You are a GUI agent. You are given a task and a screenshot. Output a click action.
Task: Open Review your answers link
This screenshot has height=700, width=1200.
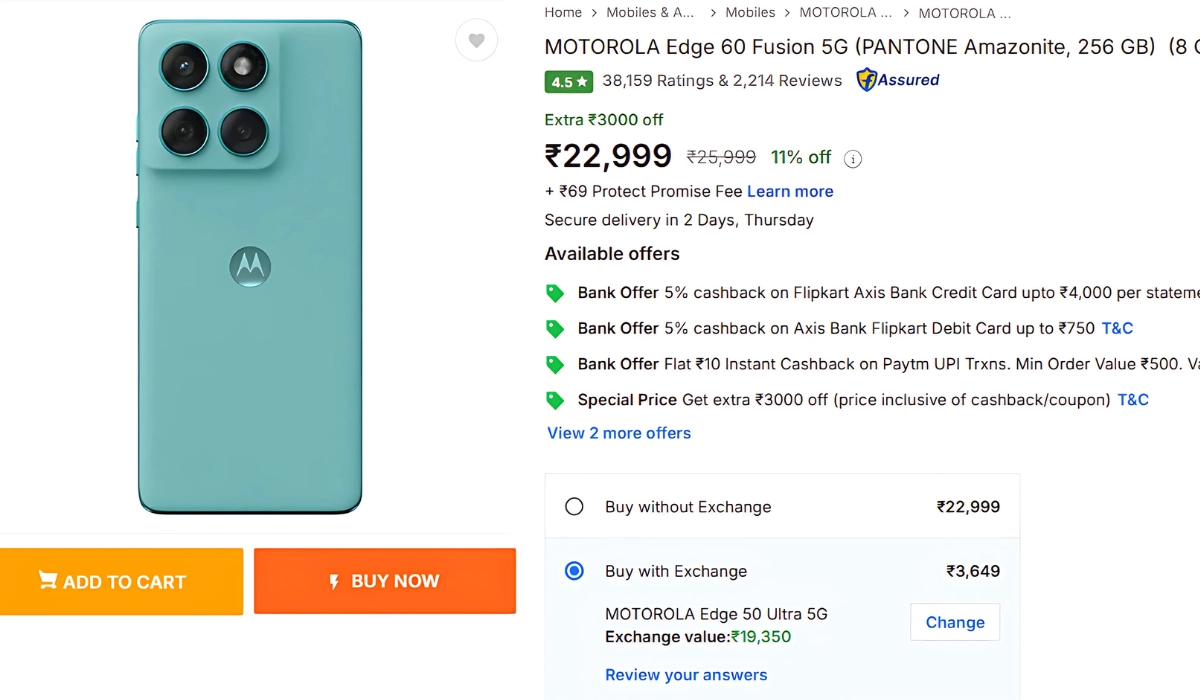click(x=686, y=675)
